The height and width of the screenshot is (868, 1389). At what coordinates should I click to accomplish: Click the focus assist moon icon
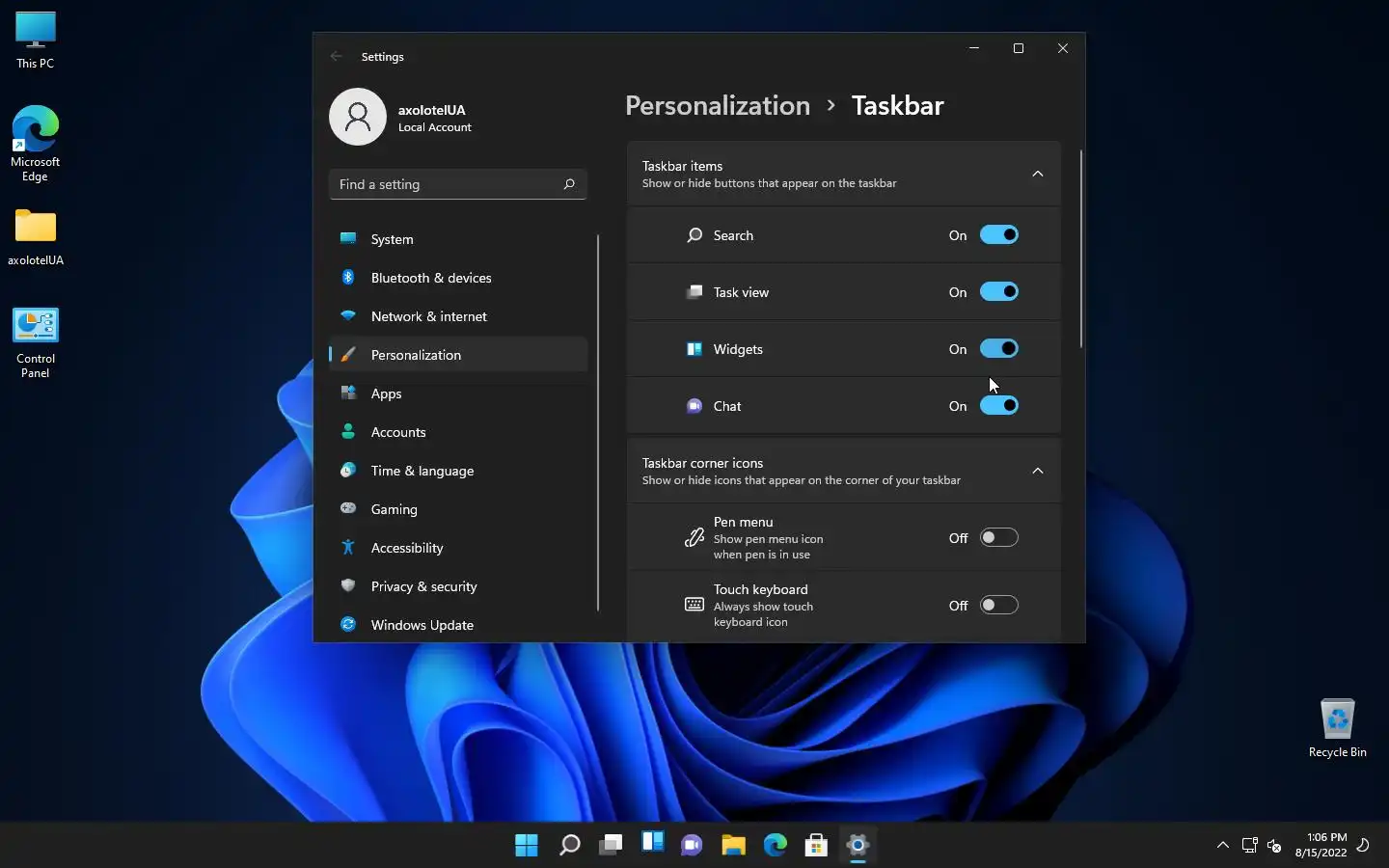tap(1363, 845)
